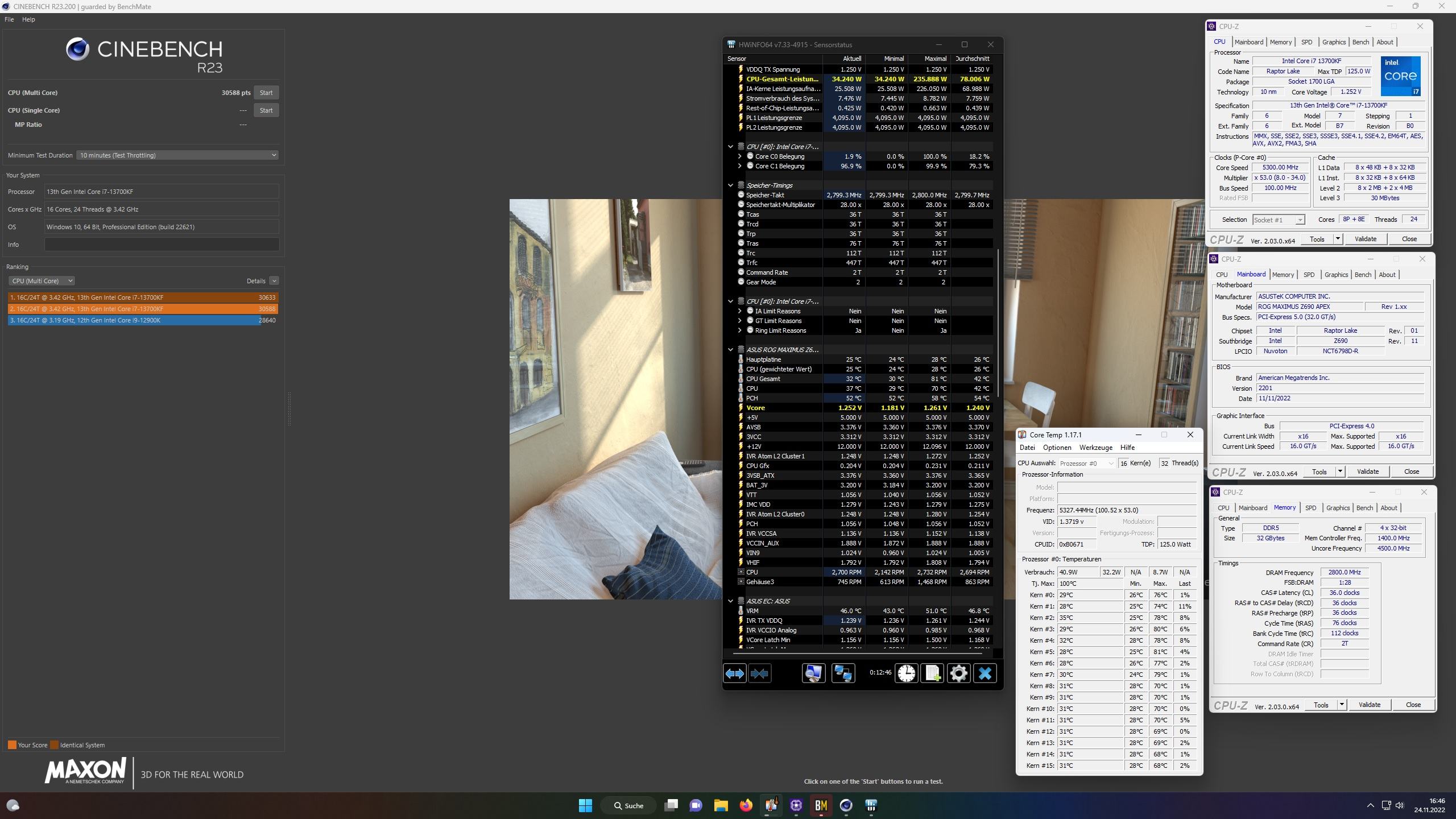Open the Windows Start menu

pos(585,805)
